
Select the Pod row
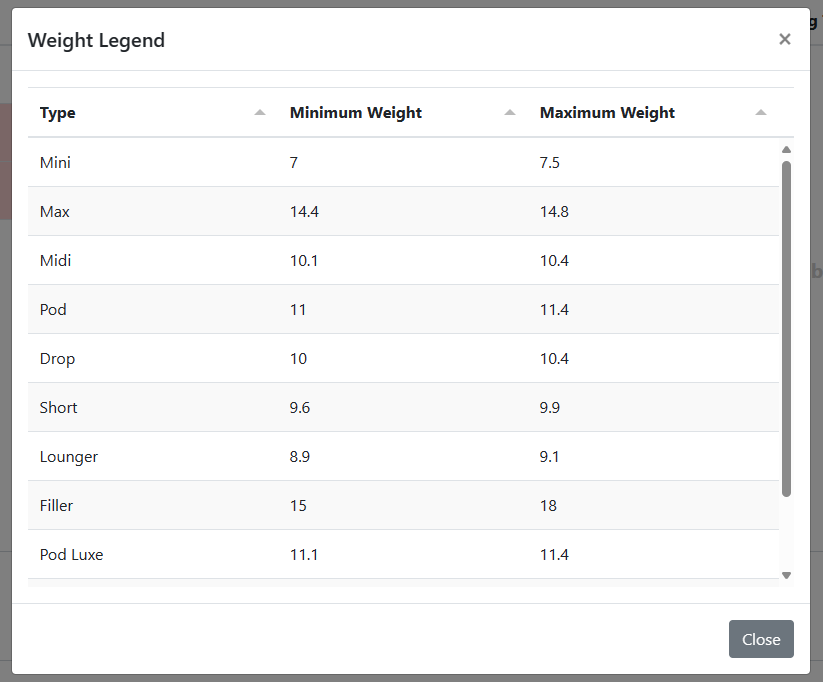[403, 309]
